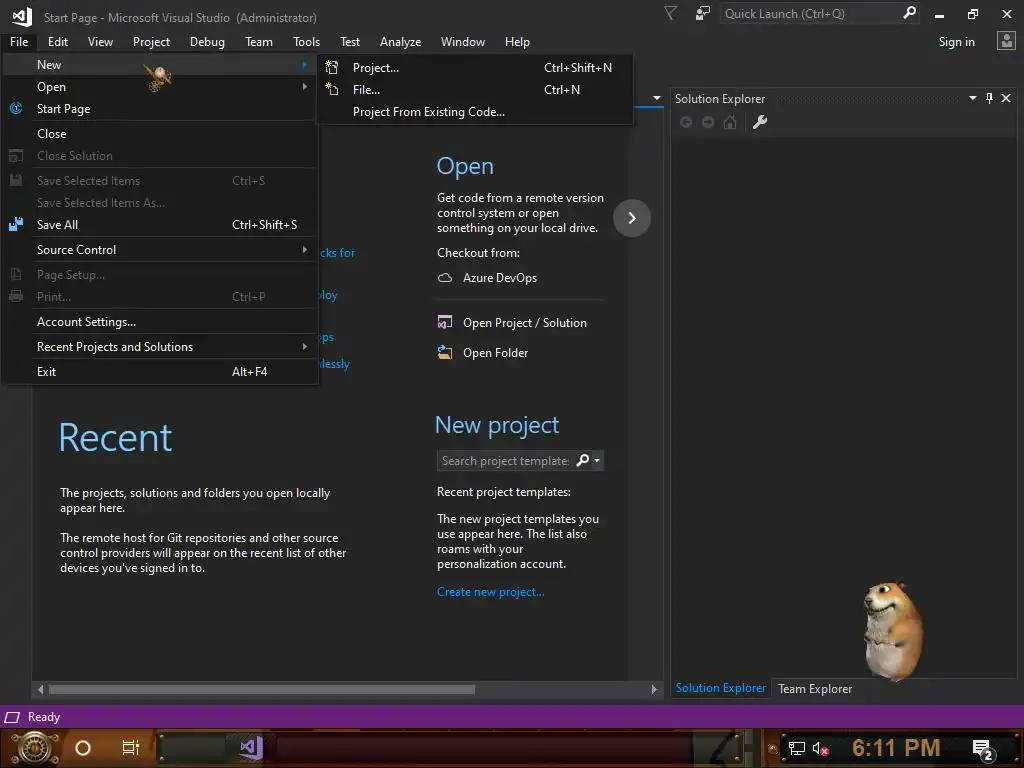This screenshot has width=1024, height=768.
Task: Click the account avatar icon near Sign in
Action: pyautogui.click(x=1006, y=41)
